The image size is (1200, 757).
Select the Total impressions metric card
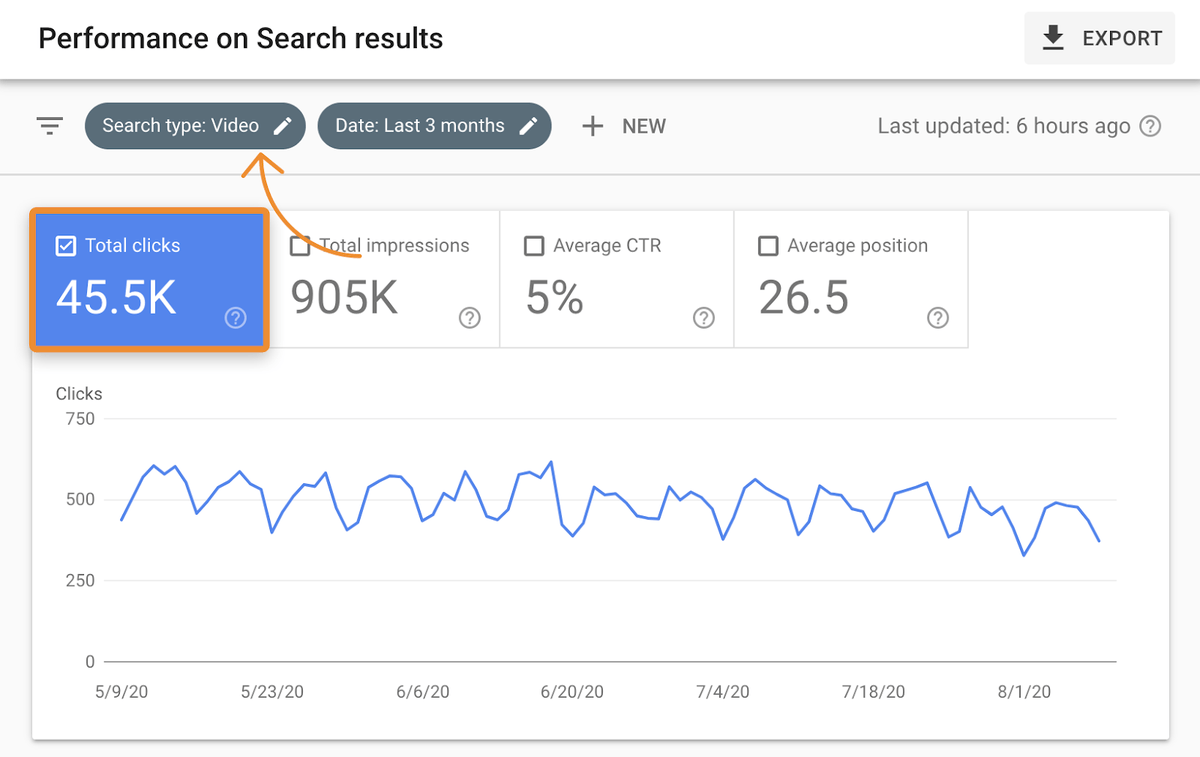(x=383, y=280)
